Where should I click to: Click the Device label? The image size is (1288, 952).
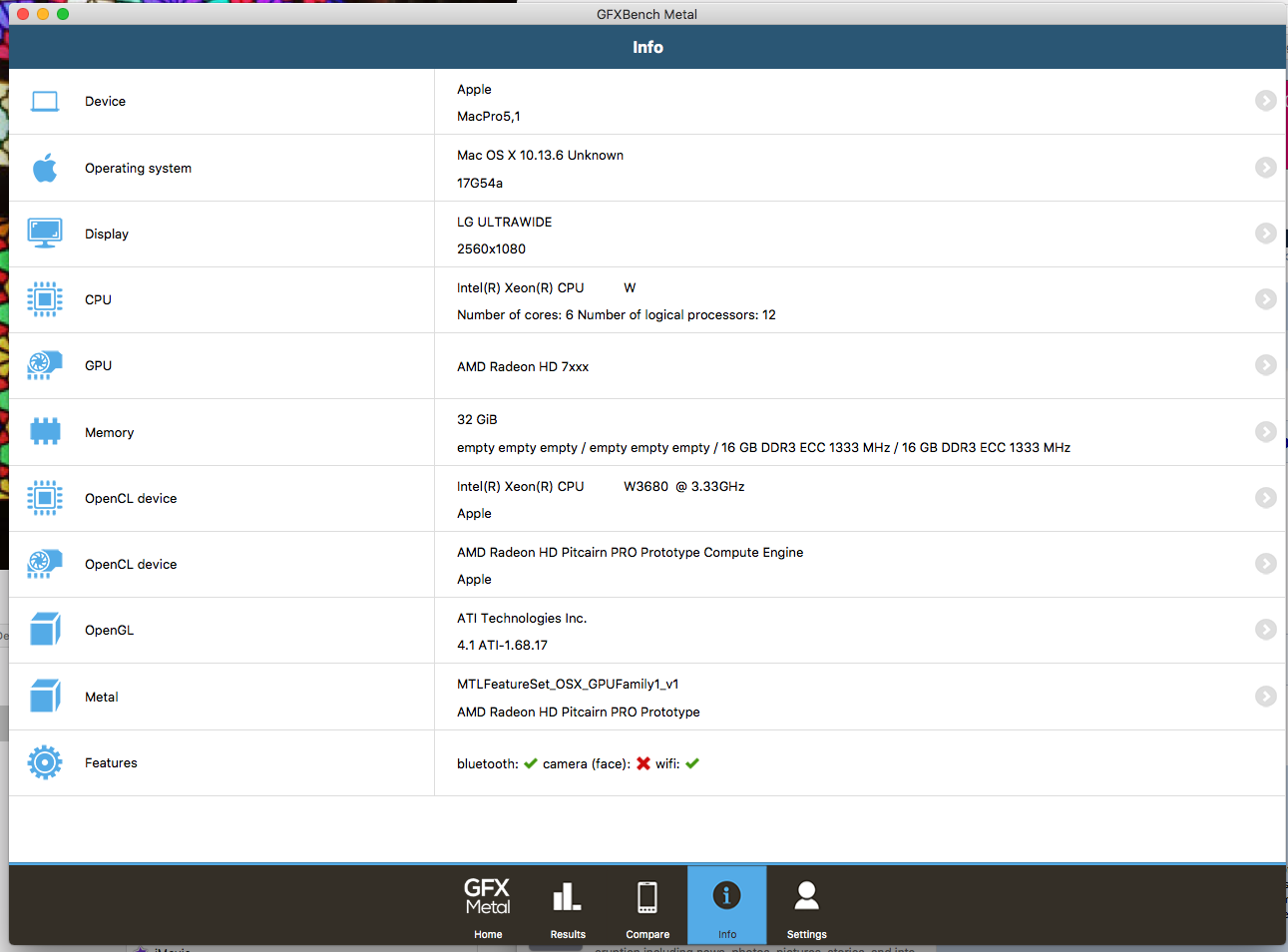click(x=105, y=102)
